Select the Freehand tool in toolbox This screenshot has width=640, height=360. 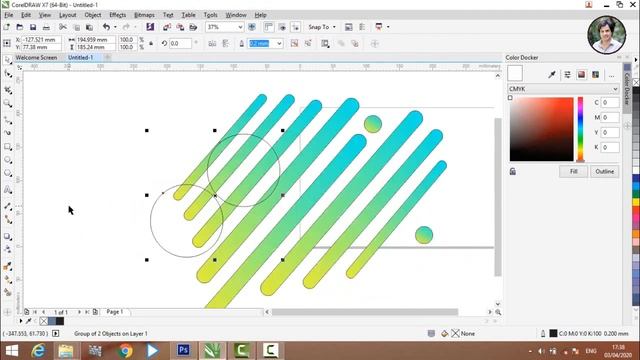pos(7,120)
